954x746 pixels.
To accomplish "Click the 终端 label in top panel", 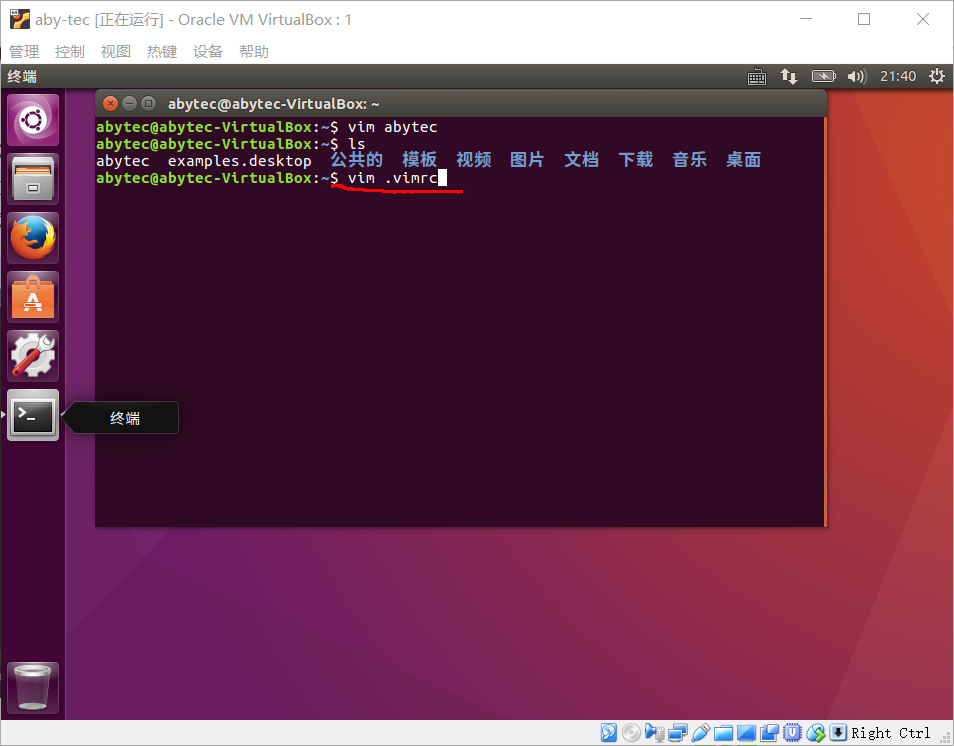I will (22, 77).
